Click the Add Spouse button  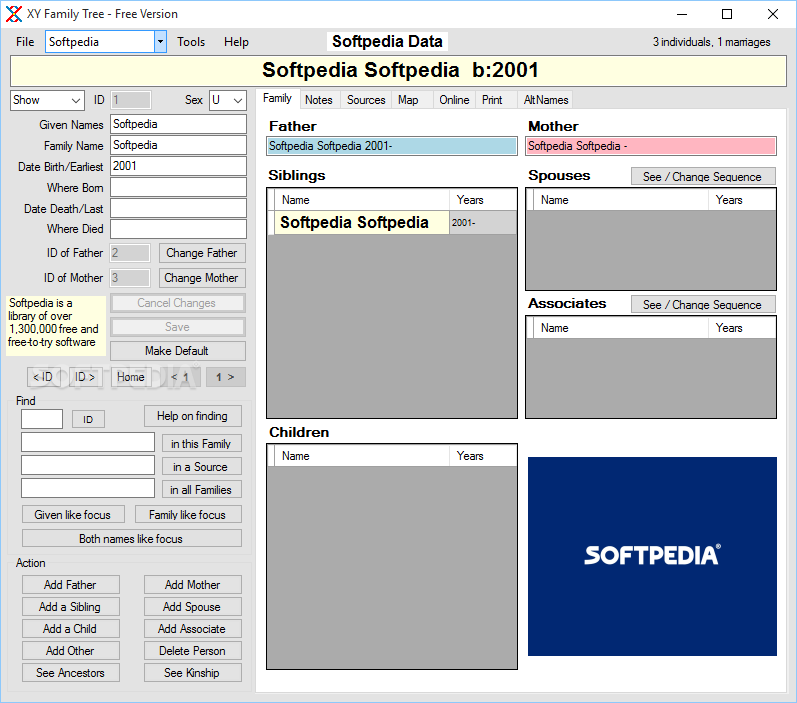(x=193, y=606)
